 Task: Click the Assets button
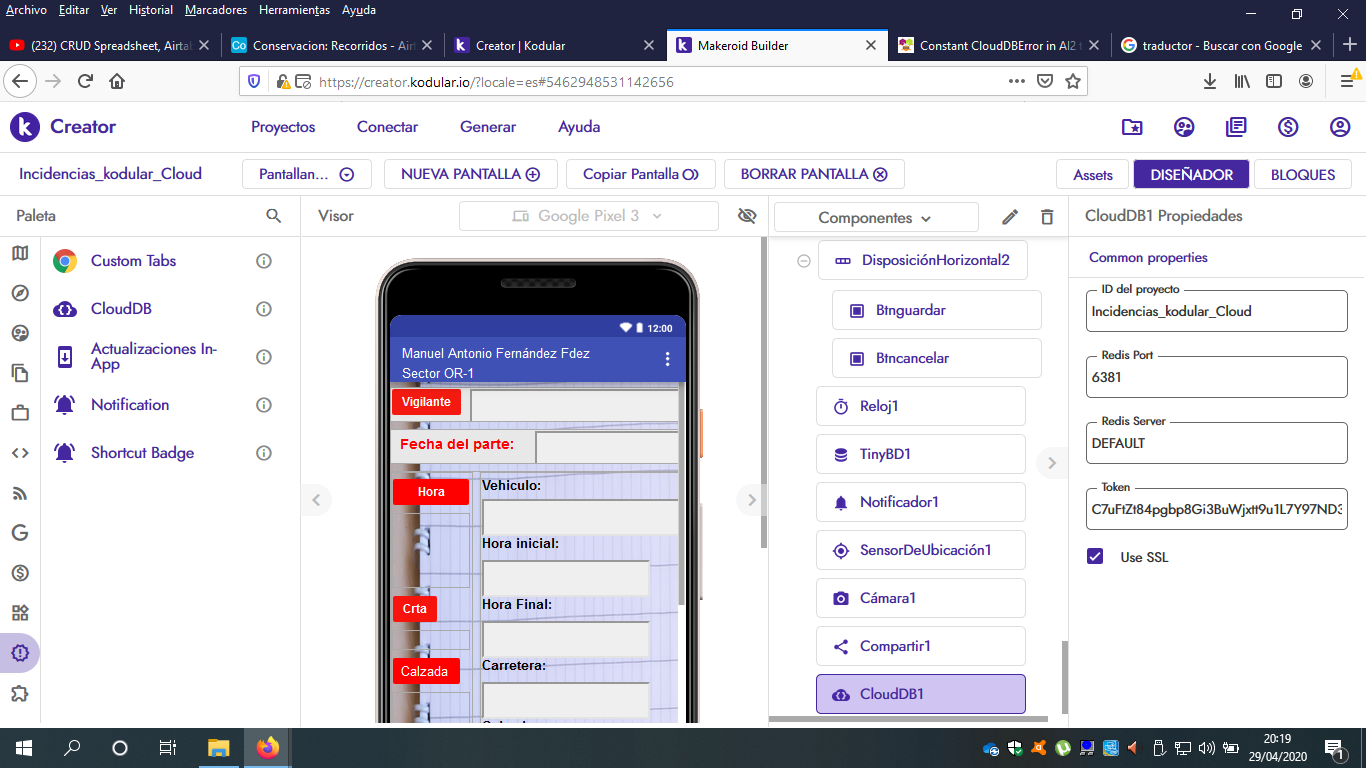click(1092, 174)
